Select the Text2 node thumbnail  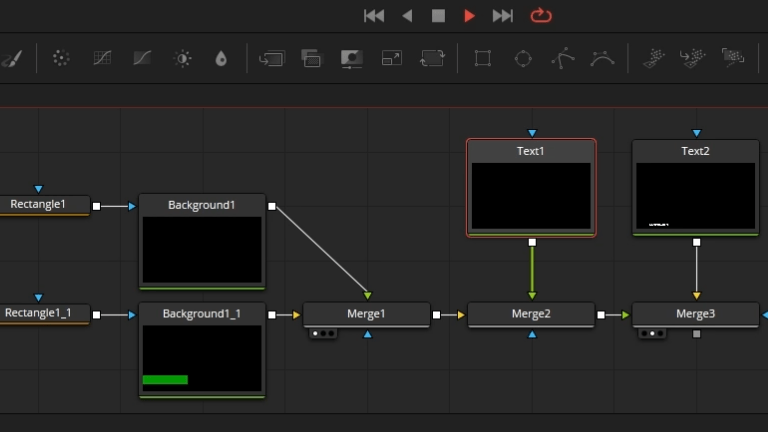click(x=696, y=196)
